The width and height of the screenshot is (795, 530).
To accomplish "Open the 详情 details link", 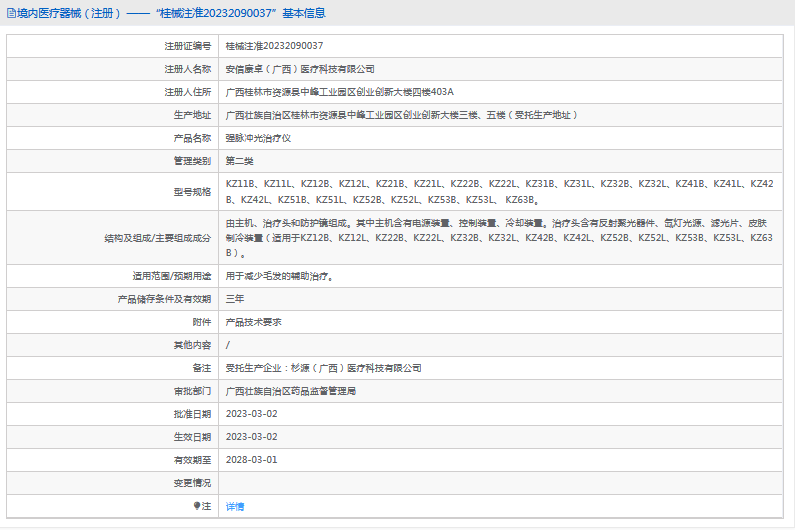I will (235, 506).
